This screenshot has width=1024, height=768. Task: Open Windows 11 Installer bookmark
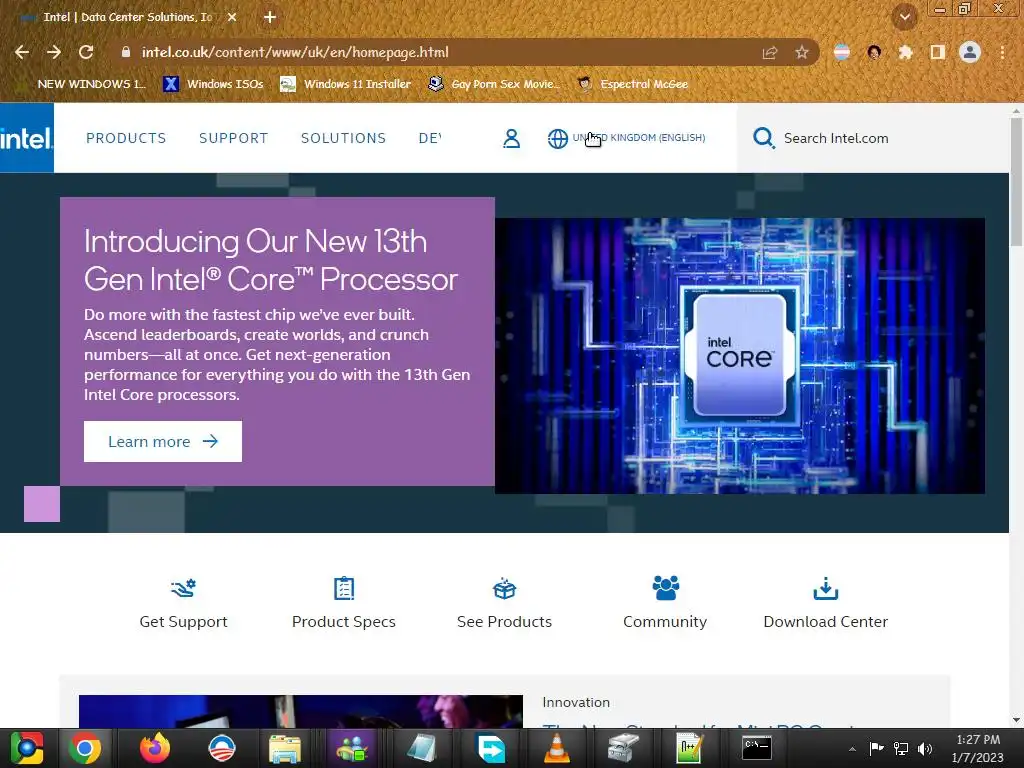click(345, 84)
